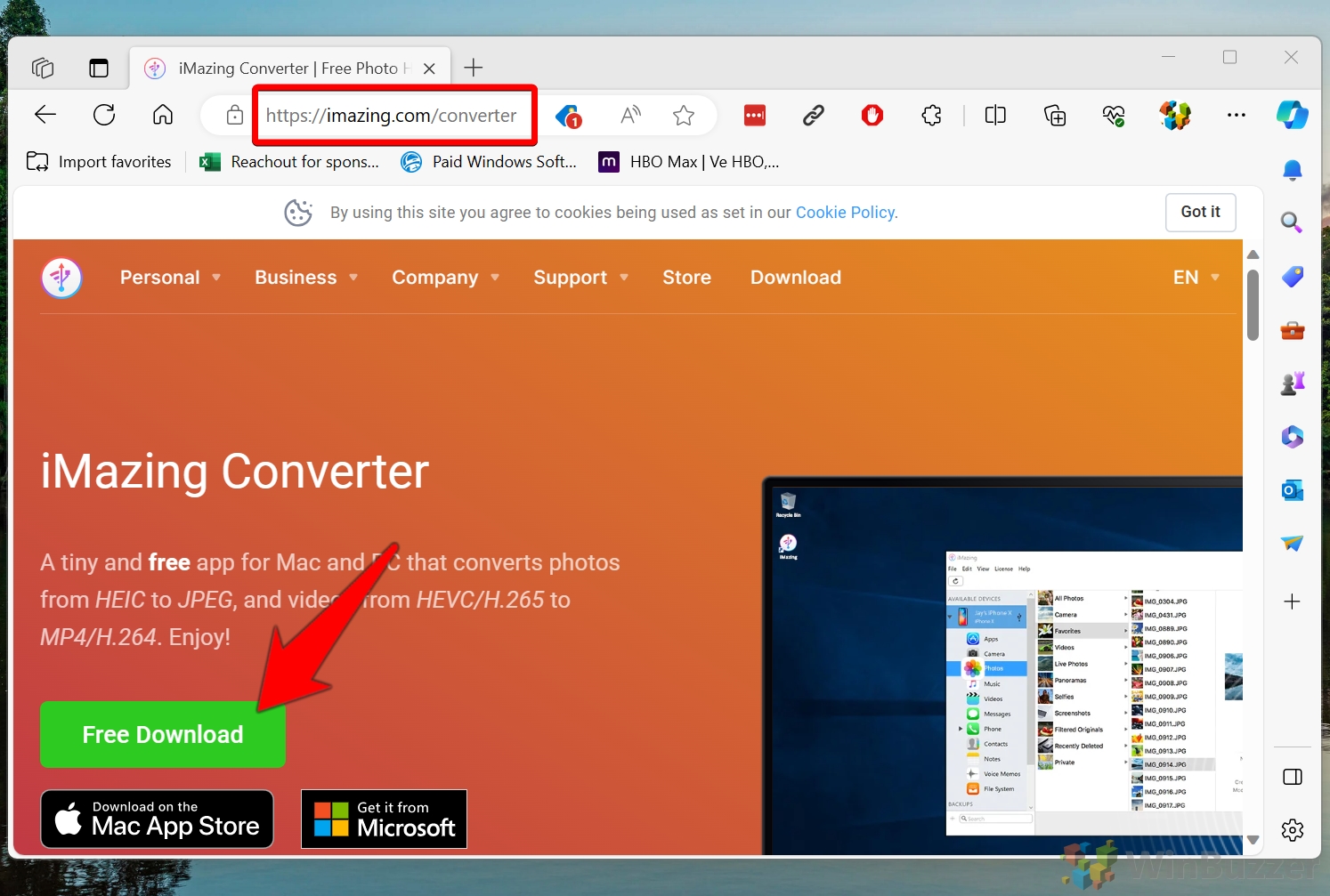Screen dimensions: 1330x896
Task: Click the scrollbar up arrow
Action: click(x=1253, y=254)
